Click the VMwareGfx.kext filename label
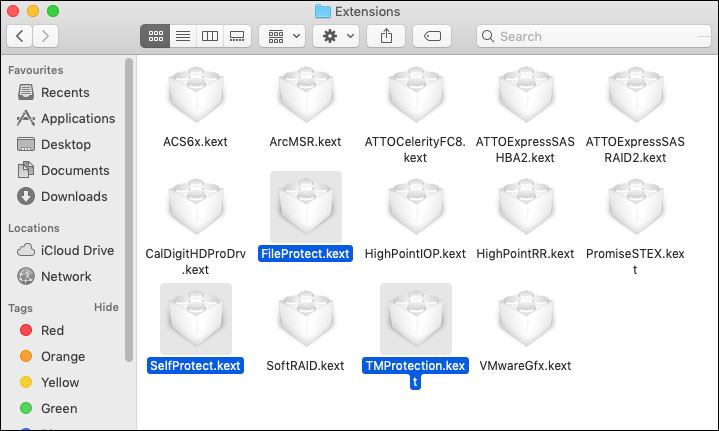 (x=525, y=365)
